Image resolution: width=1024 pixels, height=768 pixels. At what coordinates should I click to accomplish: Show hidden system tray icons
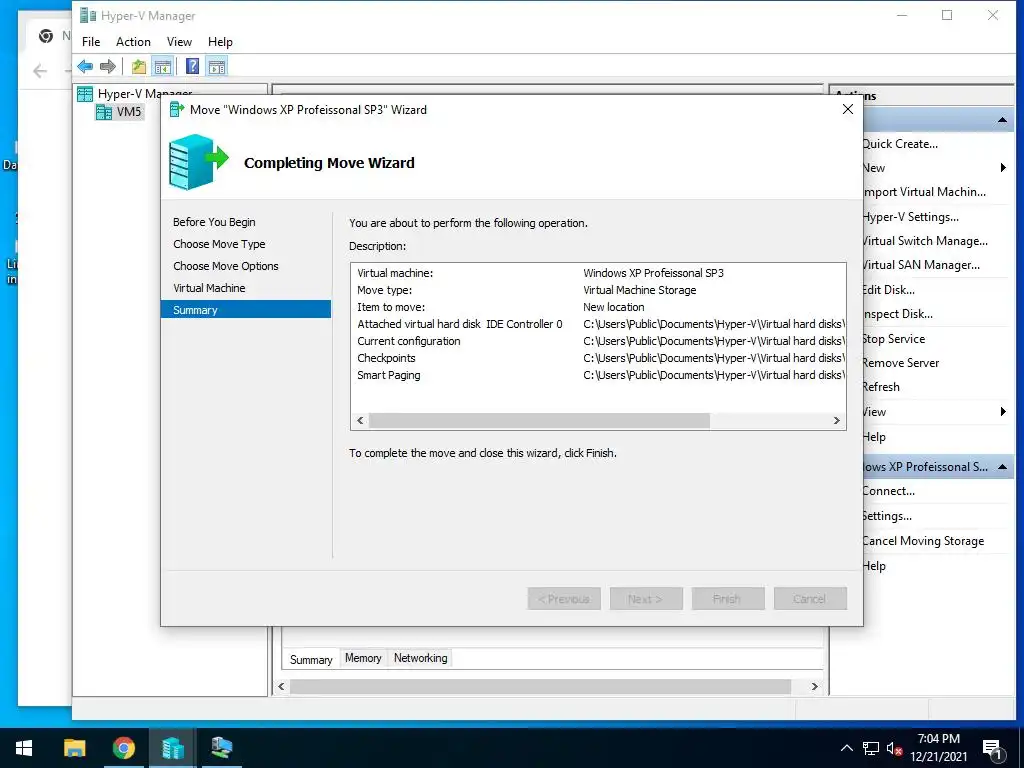pyautogui.click(x=846, y=748)
